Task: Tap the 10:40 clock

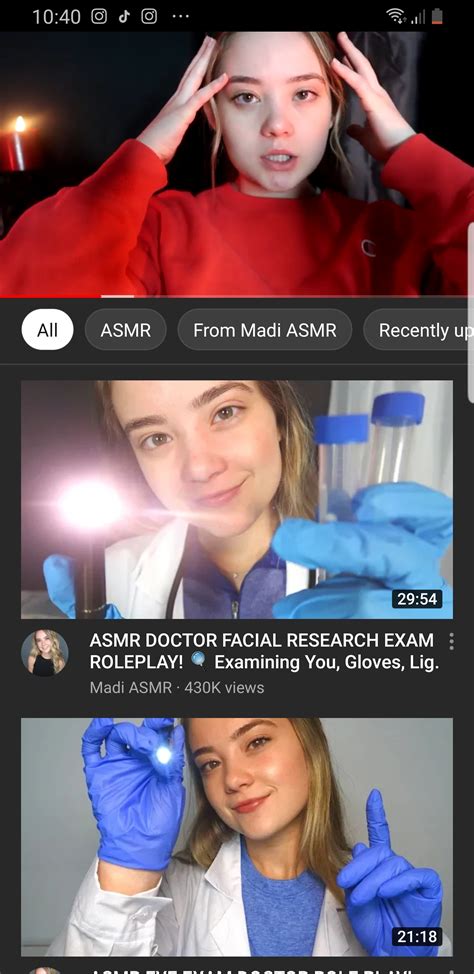Action: pyautogui.click(x=56, y=17)
